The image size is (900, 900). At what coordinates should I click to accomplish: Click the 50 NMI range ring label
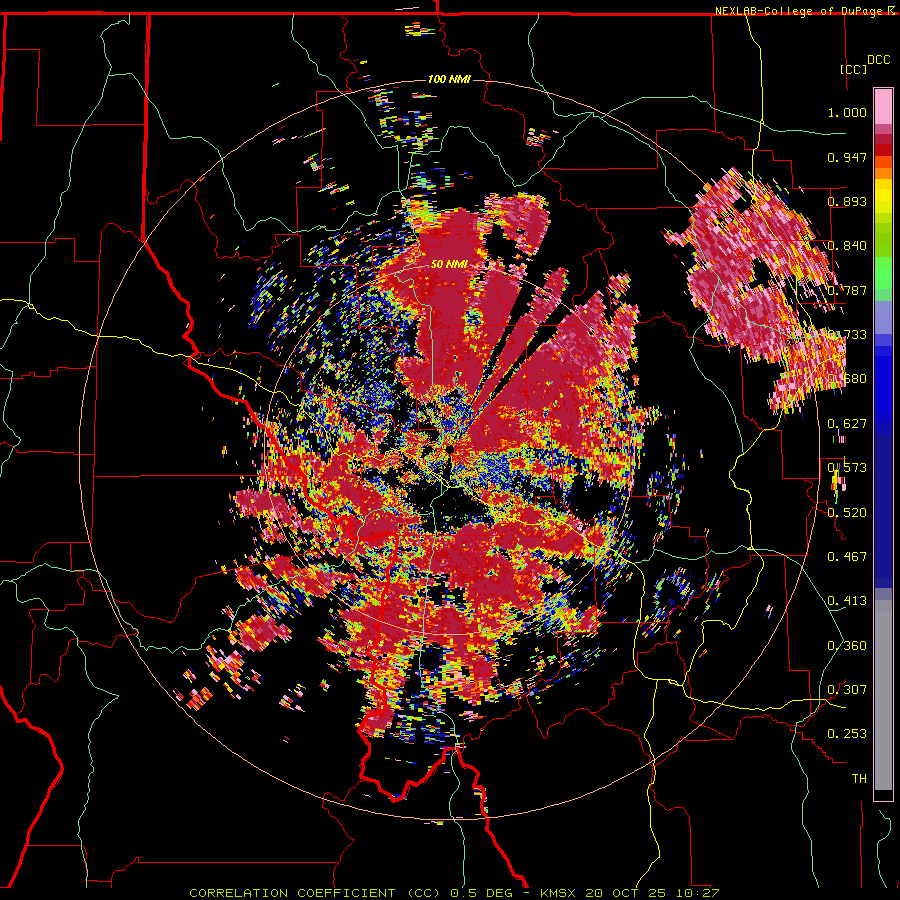pyautogui.click(x=449, y=265)
